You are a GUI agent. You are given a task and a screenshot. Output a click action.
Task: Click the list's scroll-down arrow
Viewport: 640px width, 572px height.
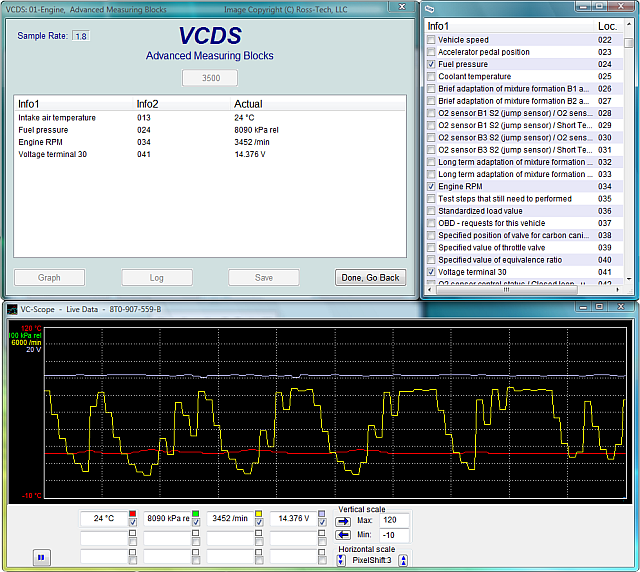point(629,279)
